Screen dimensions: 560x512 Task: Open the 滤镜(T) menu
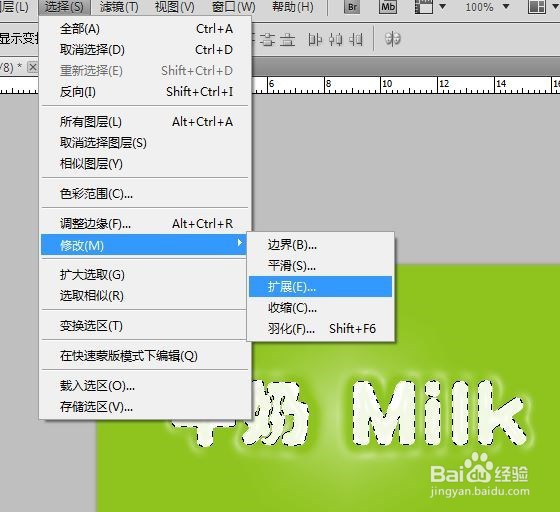coord(119,7)
